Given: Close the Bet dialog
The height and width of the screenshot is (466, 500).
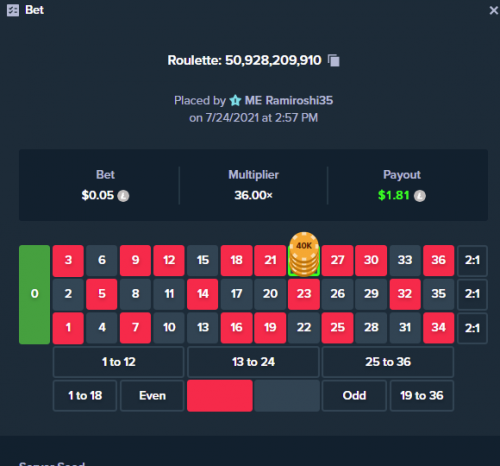Looking at the screenshot, I should (x=494, y=10).
